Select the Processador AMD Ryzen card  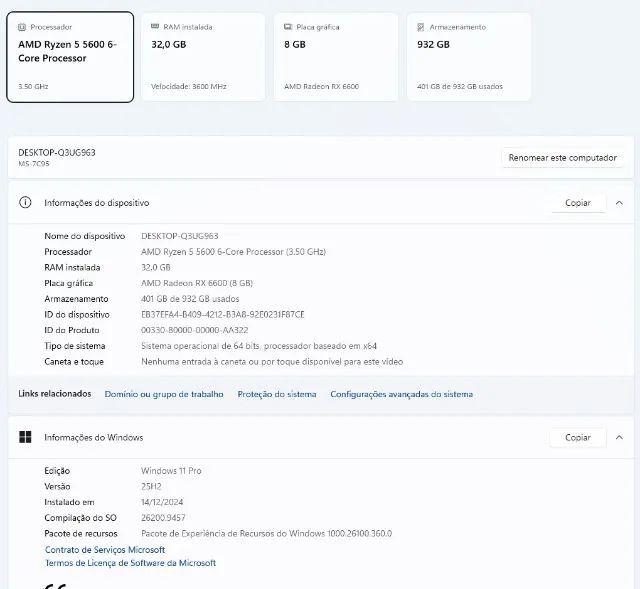70,57
